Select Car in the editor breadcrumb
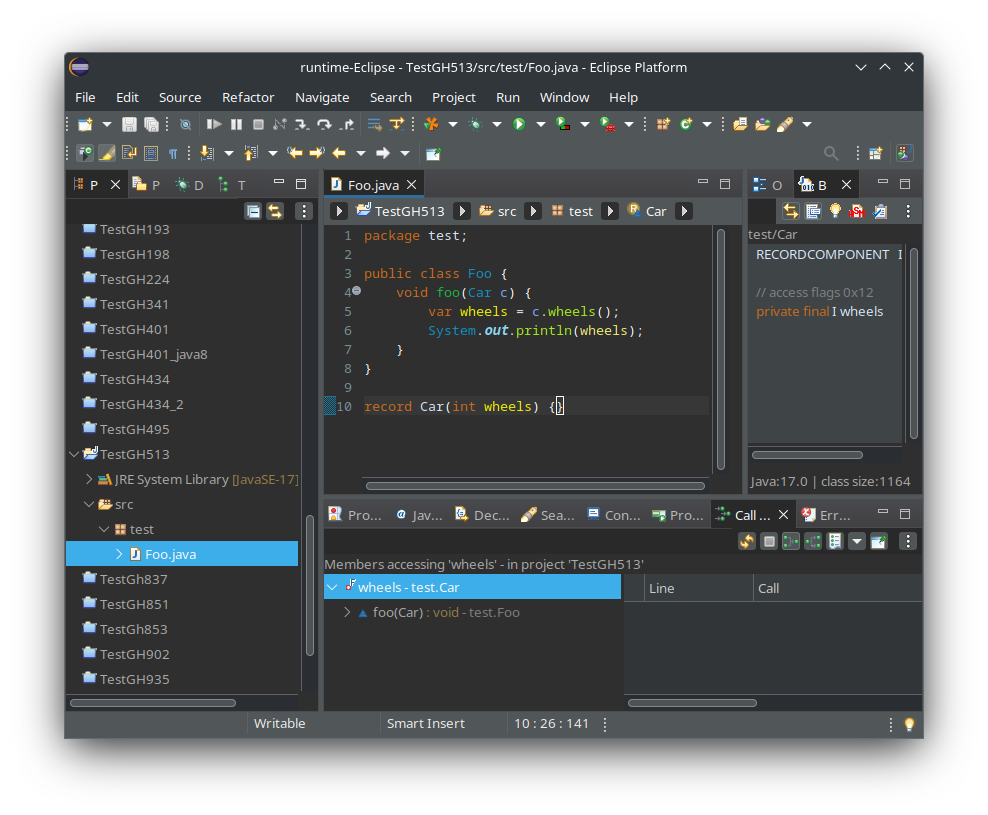The width and height of the screenshot is (988, 815). point(656,211)
